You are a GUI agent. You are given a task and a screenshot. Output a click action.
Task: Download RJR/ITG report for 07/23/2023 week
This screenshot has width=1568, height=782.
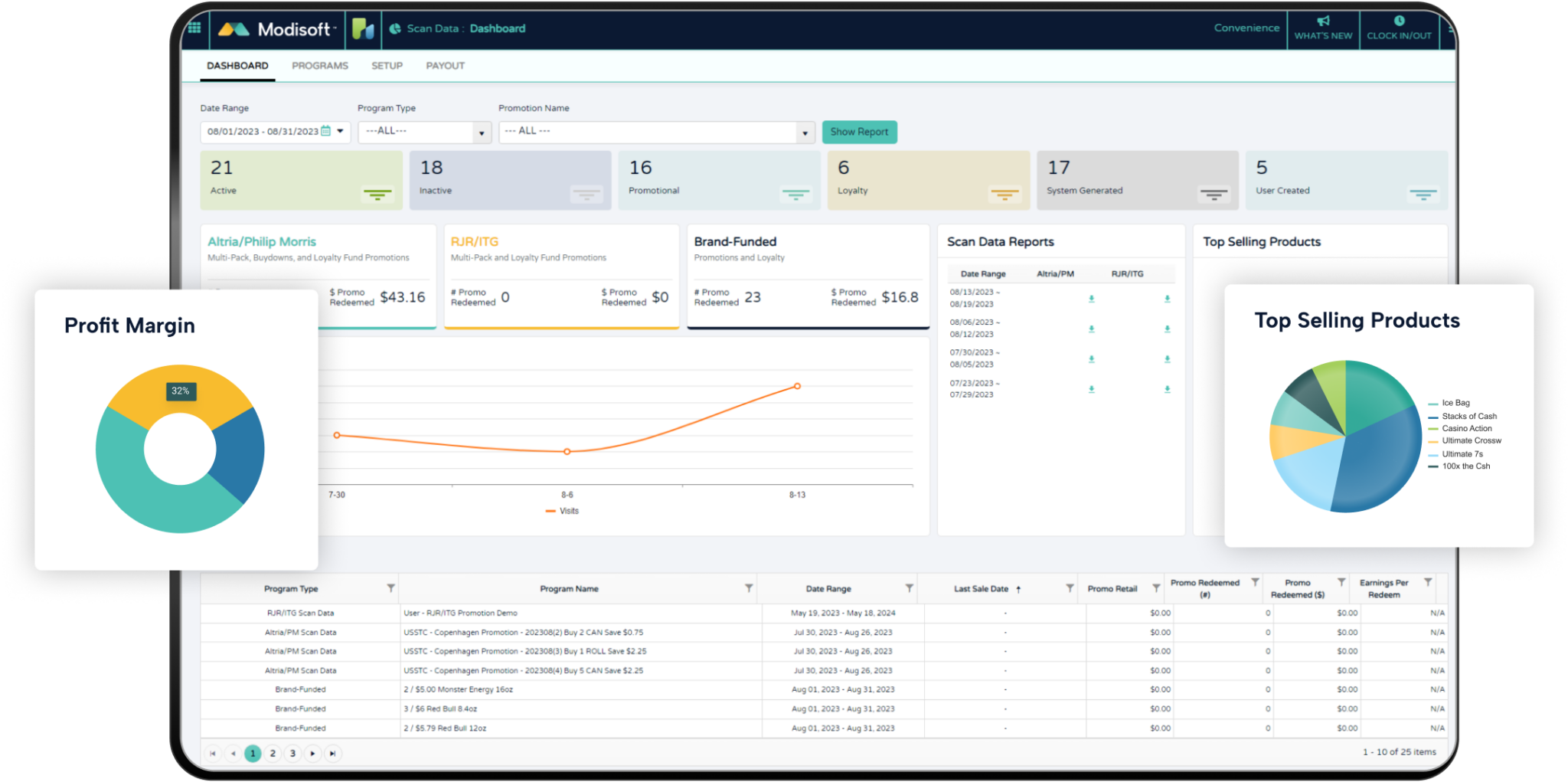[1168, 389]
